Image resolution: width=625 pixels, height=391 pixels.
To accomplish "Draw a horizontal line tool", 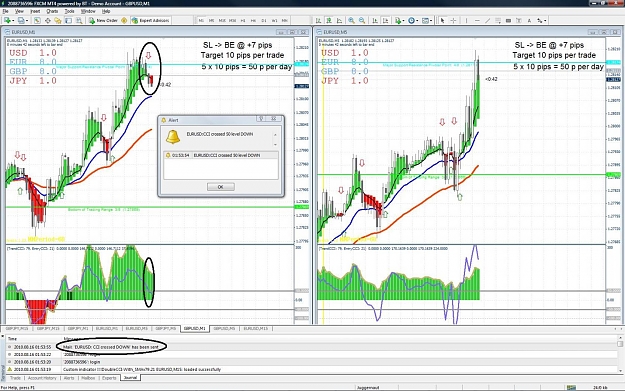I will (477, 20).
